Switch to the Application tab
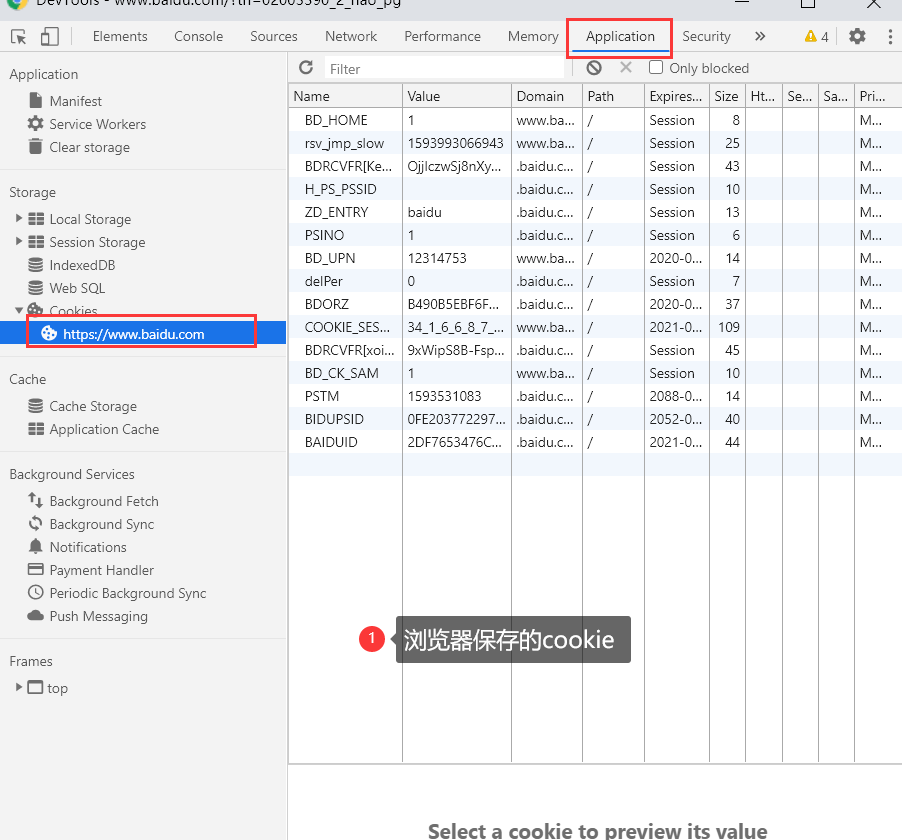The image size is (902, 840). (620, 36)
